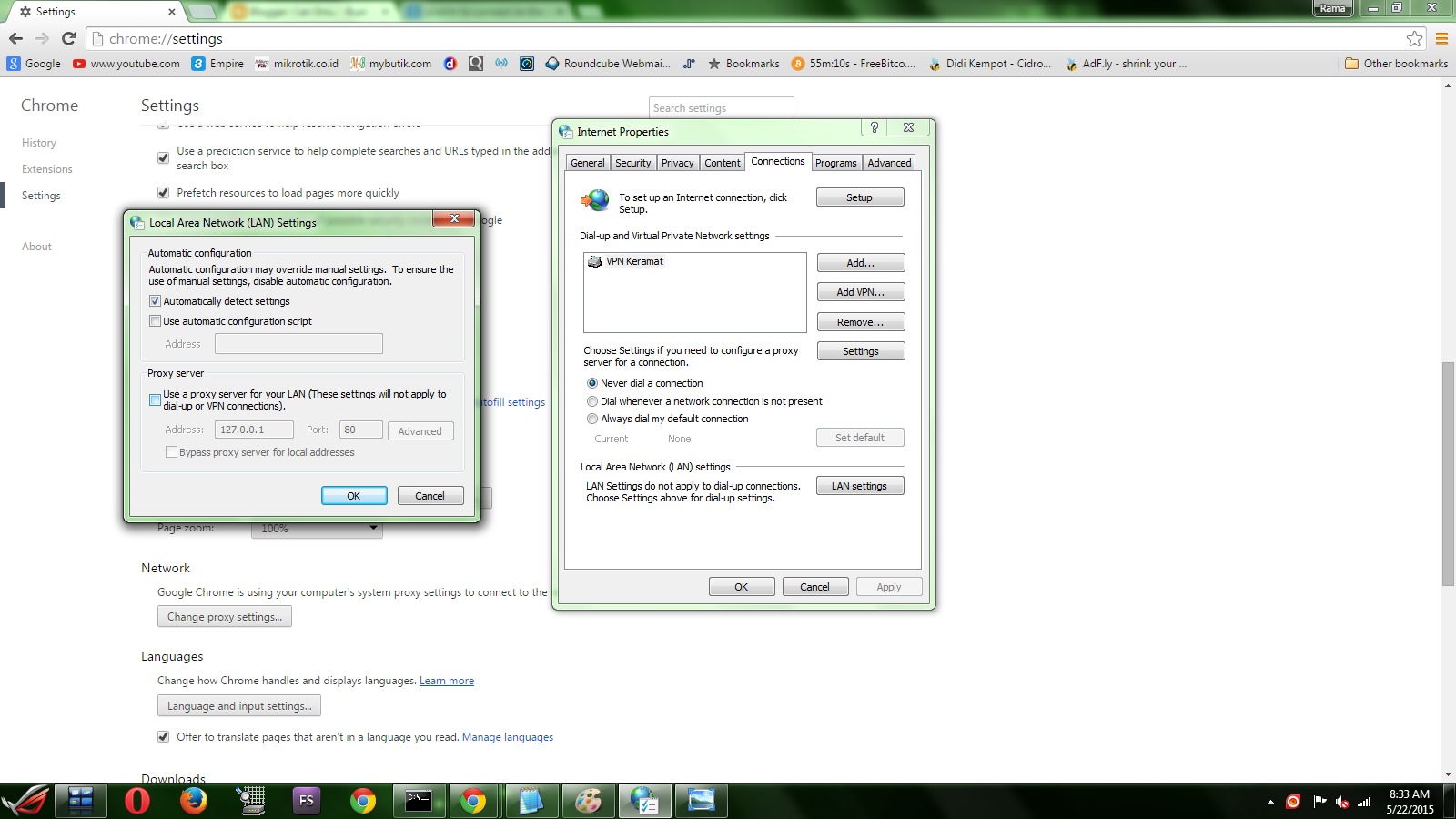Open the network scanner taskbar icon
Image resolution: width=1456 pixels, height=819 pixels.
click(249, 801)
